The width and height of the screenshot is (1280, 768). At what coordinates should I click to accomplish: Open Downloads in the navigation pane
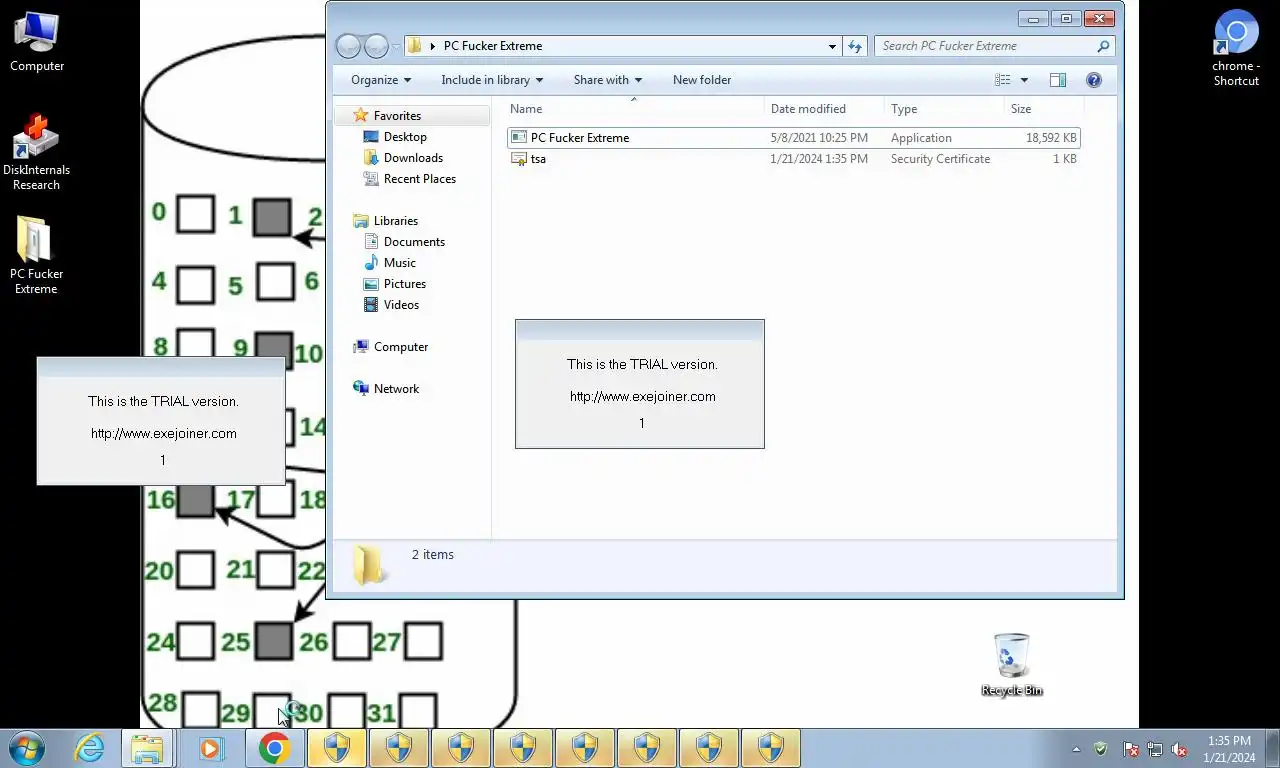[x=413, y=158]
